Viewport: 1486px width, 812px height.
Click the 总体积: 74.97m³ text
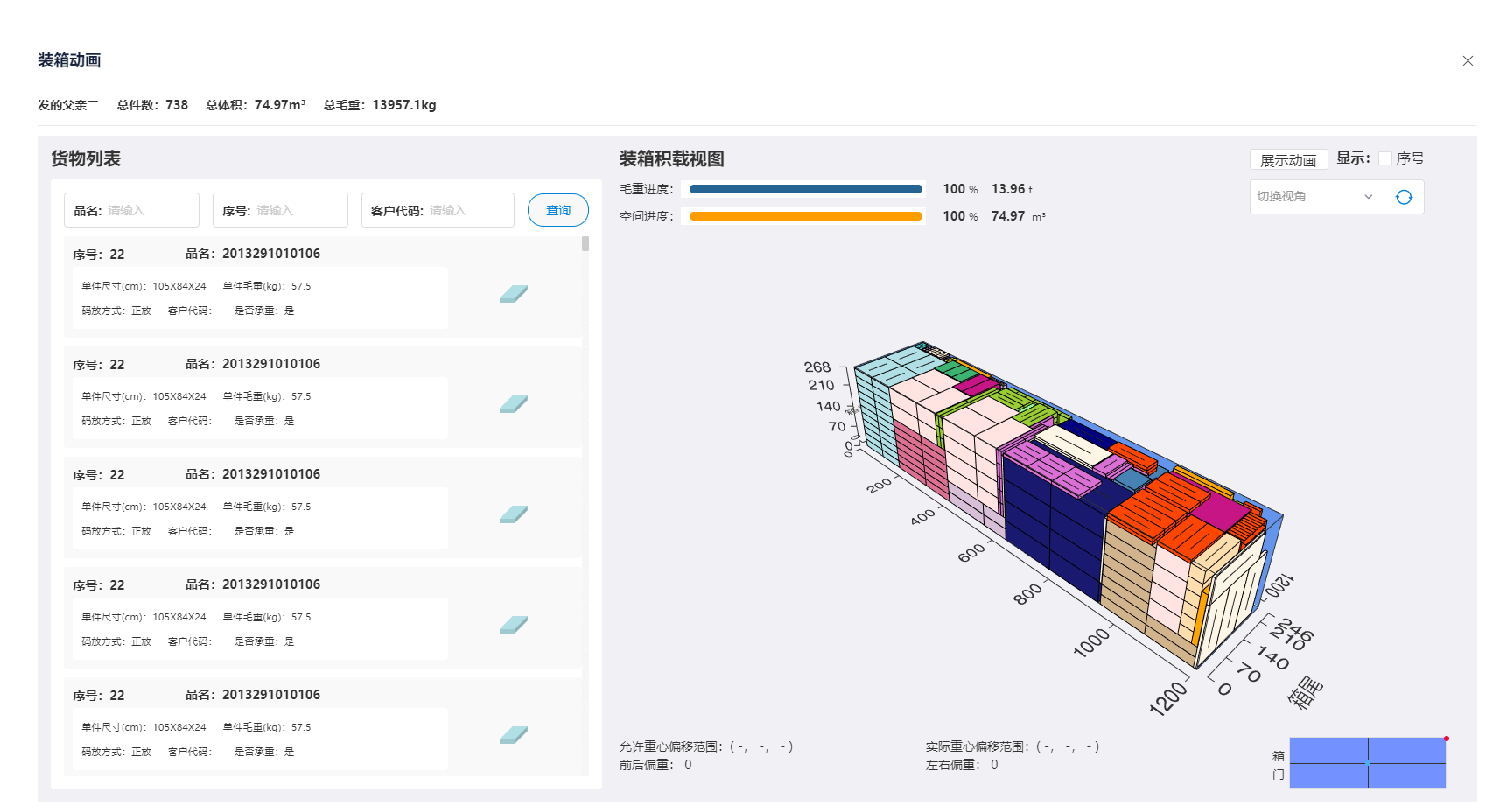(x=256, y=105)
